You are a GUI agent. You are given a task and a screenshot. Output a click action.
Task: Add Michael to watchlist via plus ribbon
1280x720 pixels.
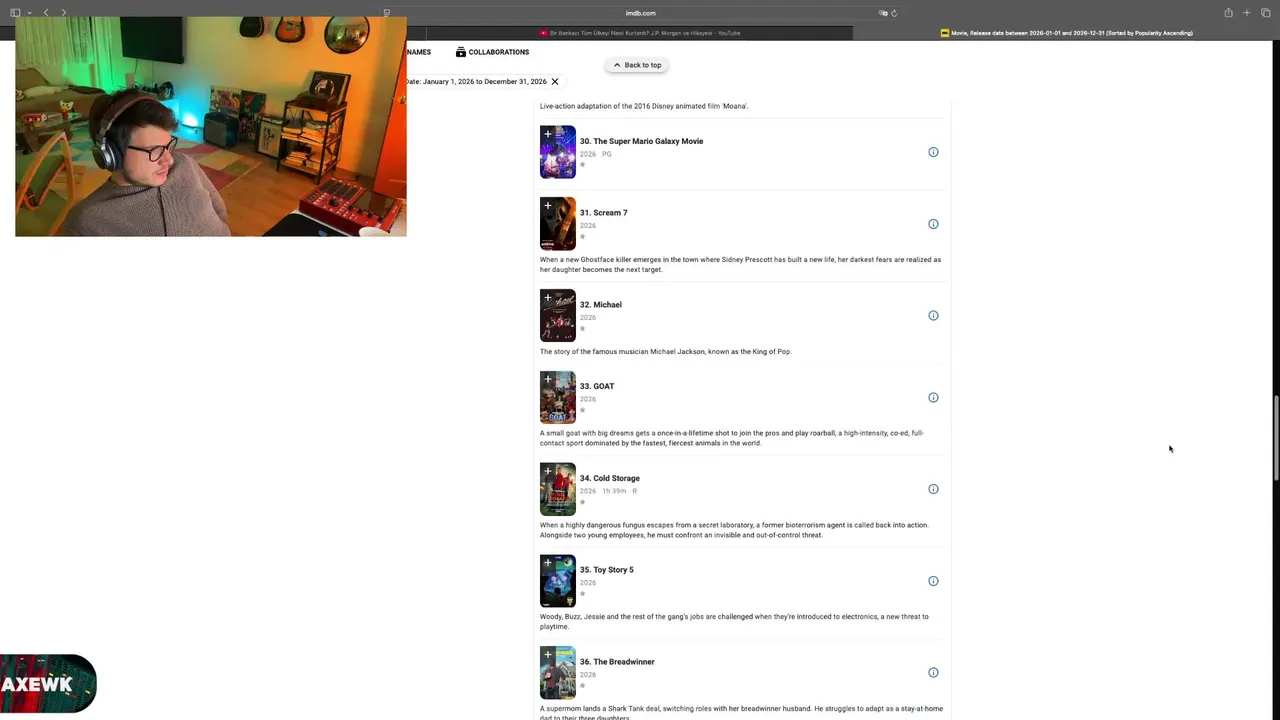click(x=547, y=297)
